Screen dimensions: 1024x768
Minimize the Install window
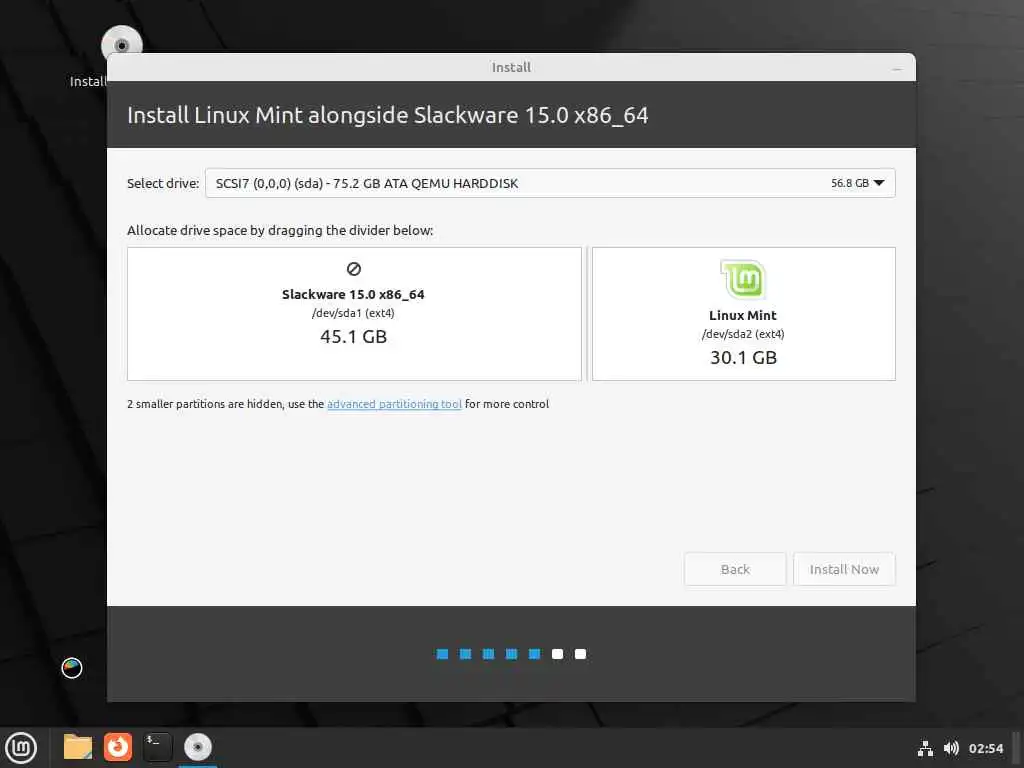click(897, 68)
